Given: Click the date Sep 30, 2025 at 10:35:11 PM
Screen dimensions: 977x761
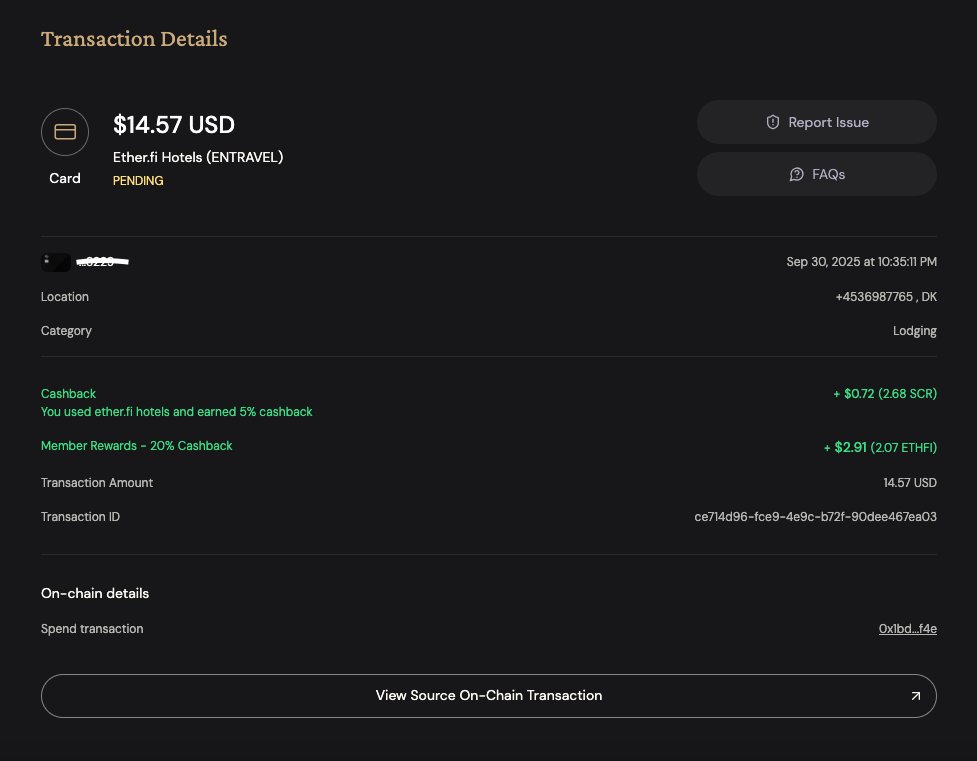Looking at the screenshot, I should pyautogui.click(x=861, y=262).
